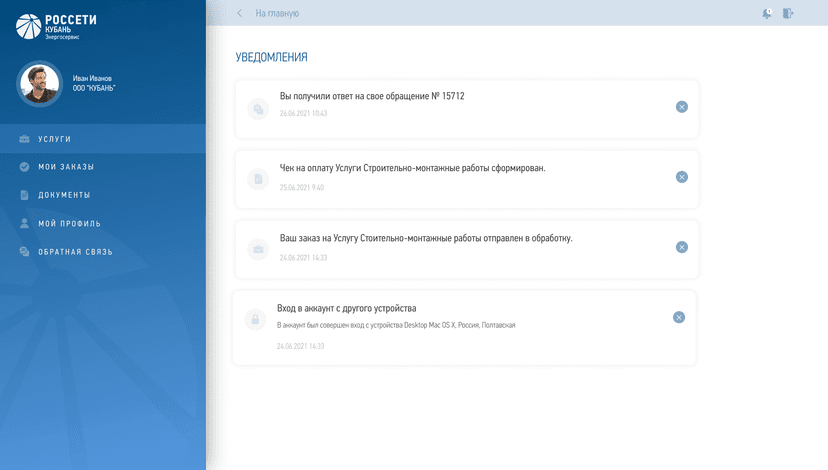This screenshot has height=470, width=828.
Task: Return via the На главную link
Action: tap(277, 13)
